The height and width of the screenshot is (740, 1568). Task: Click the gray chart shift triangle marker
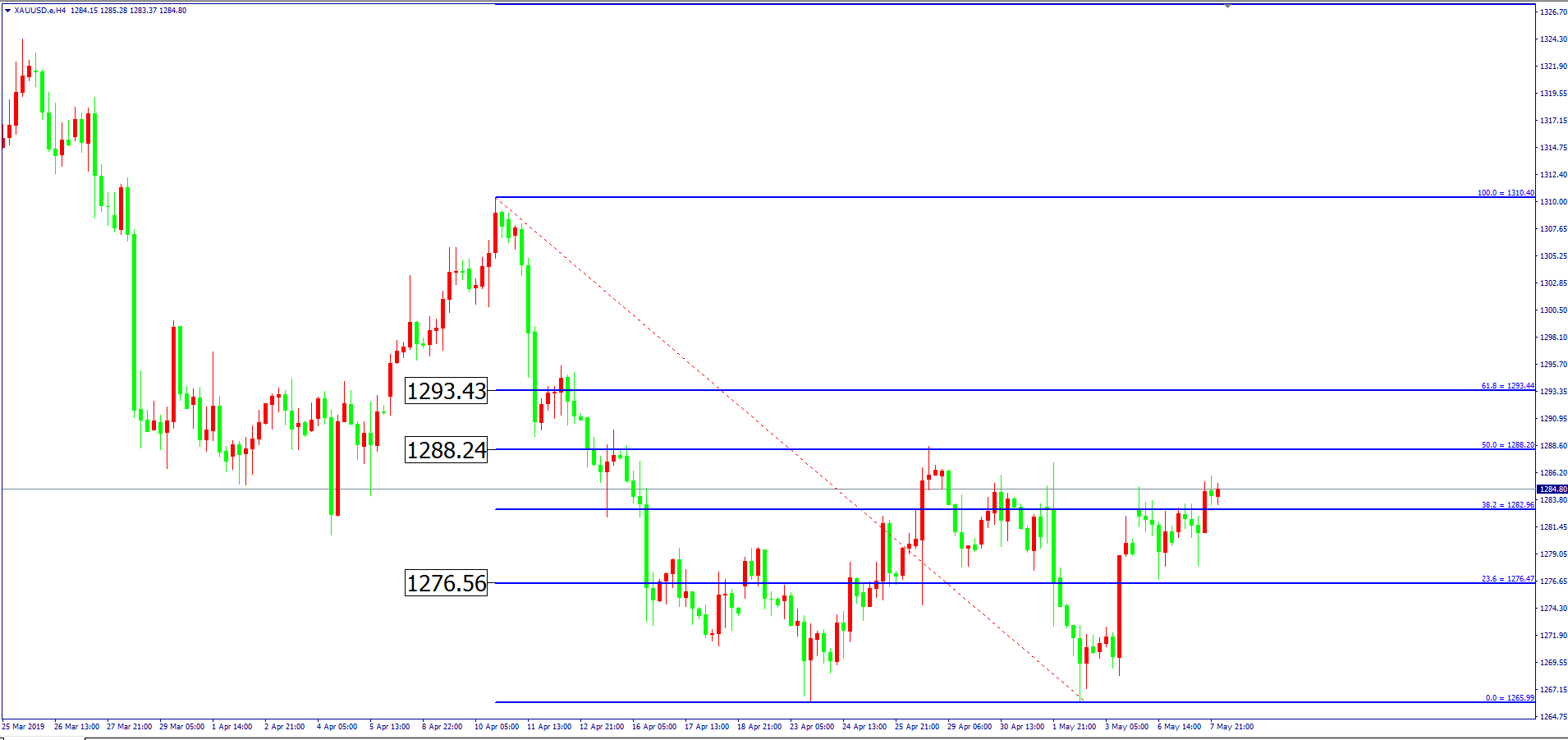tap(1227, 6)
